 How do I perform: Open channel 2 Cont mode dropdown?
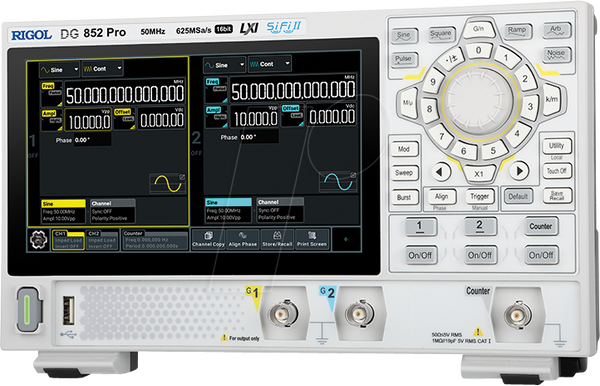click(269, 64)
